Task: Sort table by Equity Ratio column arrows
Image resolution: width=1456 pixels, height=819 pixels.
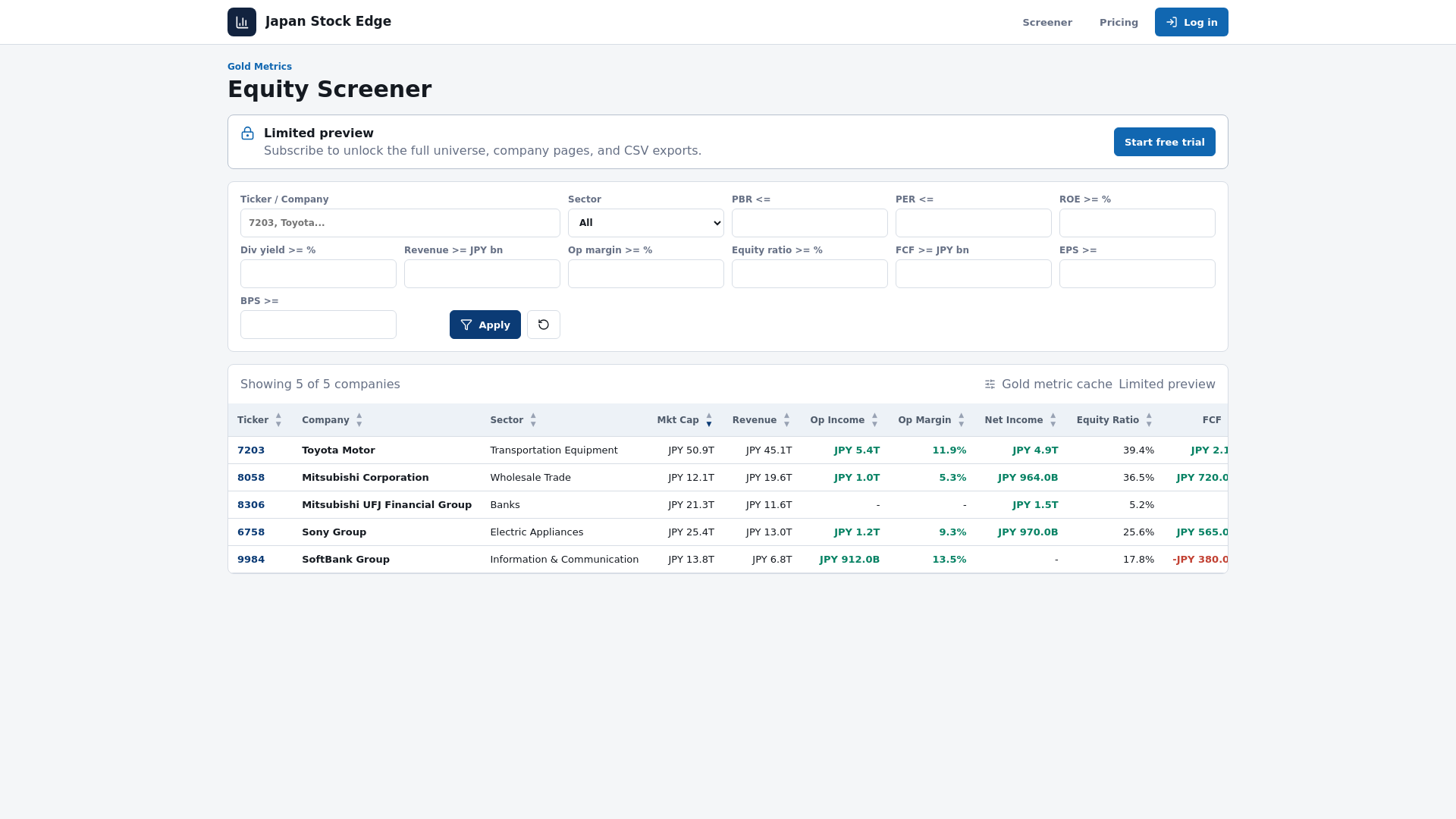Action: (1149, 420)
